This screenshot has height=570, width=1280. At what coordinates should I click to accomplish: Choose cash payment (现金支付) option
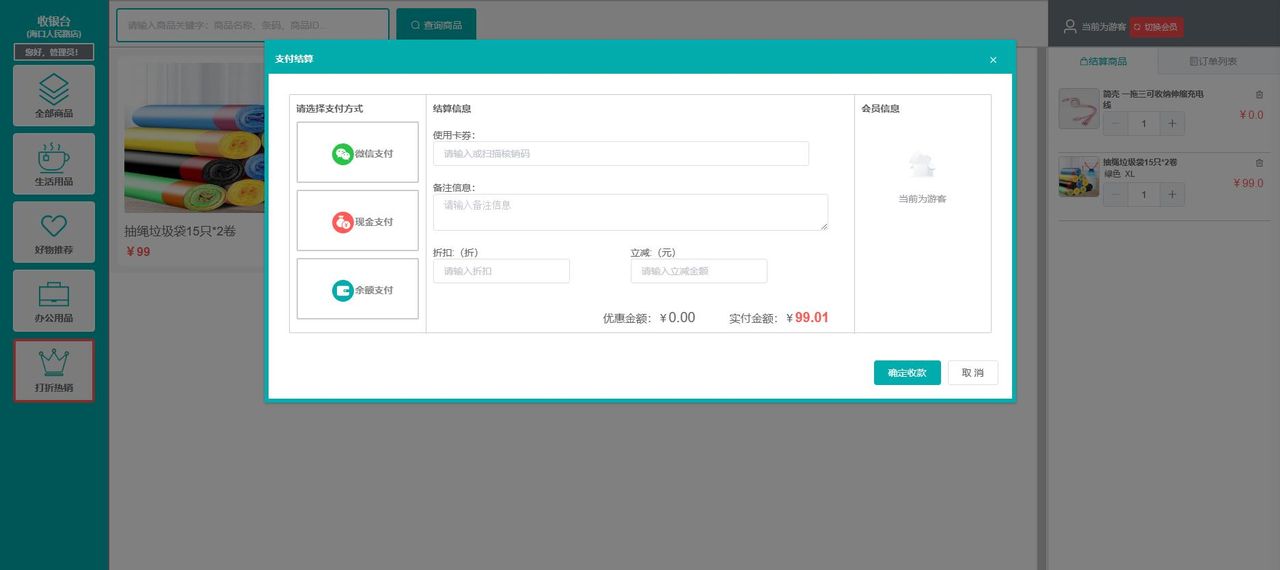357,221
